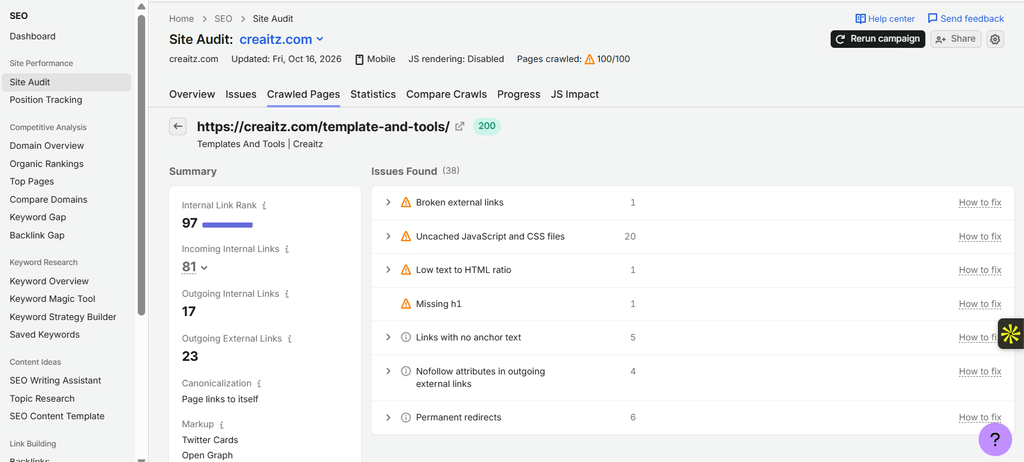Open the Statistics tab
The image size is (1024, 462).
pos(373,94)
